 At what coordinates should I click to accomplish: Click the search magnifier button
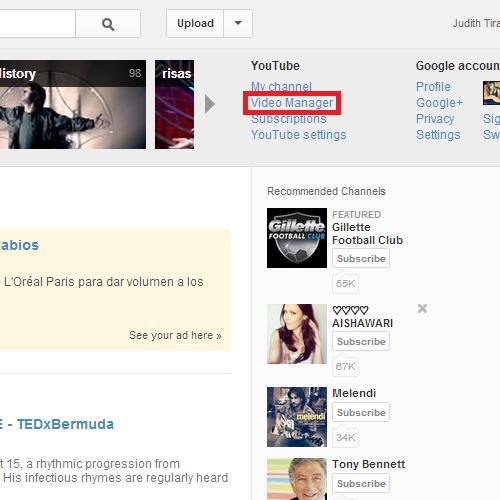108,23
